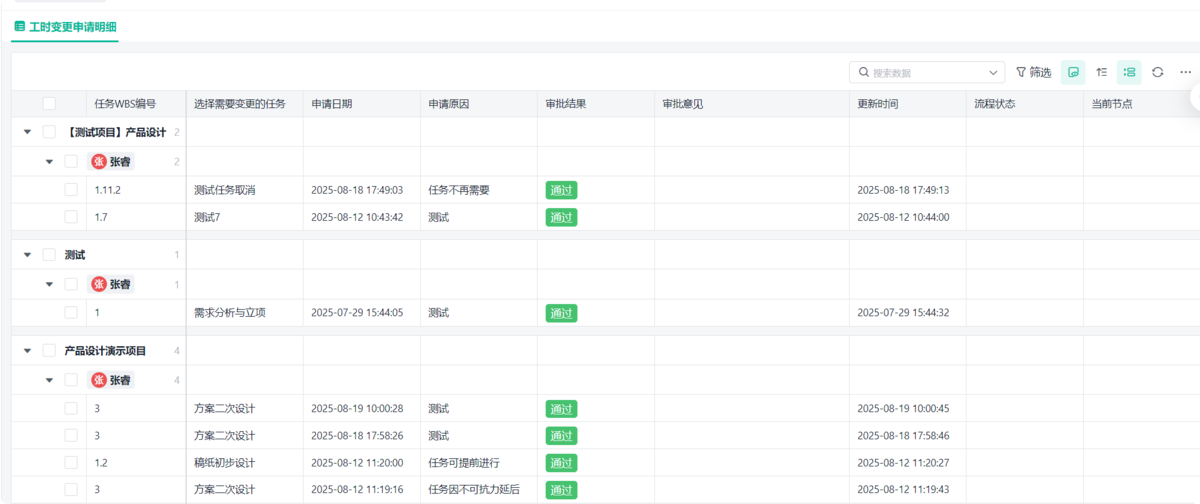Check the 测试 group checkbox
This screenshot has height=504, width=1200.
tap(49, 255)
